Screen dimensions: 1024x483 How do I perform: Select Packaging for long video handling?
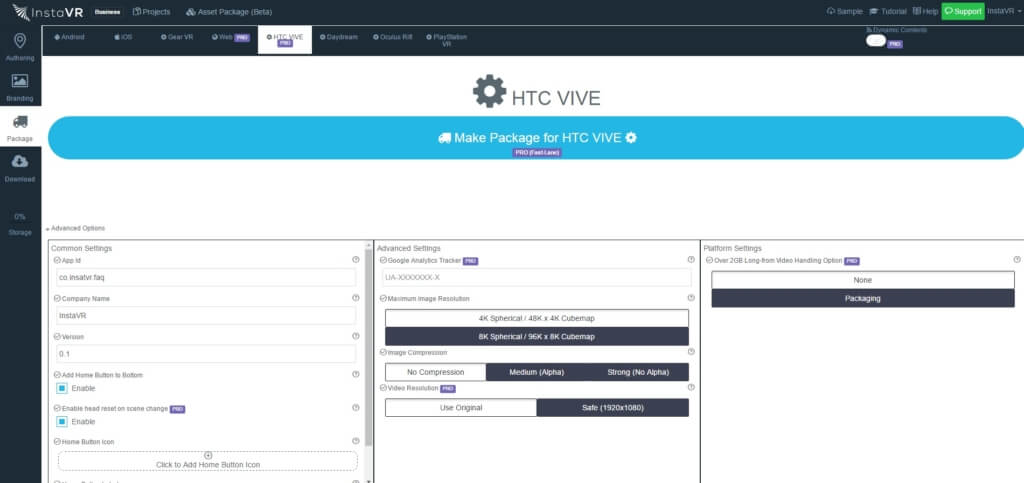[863, 298]
